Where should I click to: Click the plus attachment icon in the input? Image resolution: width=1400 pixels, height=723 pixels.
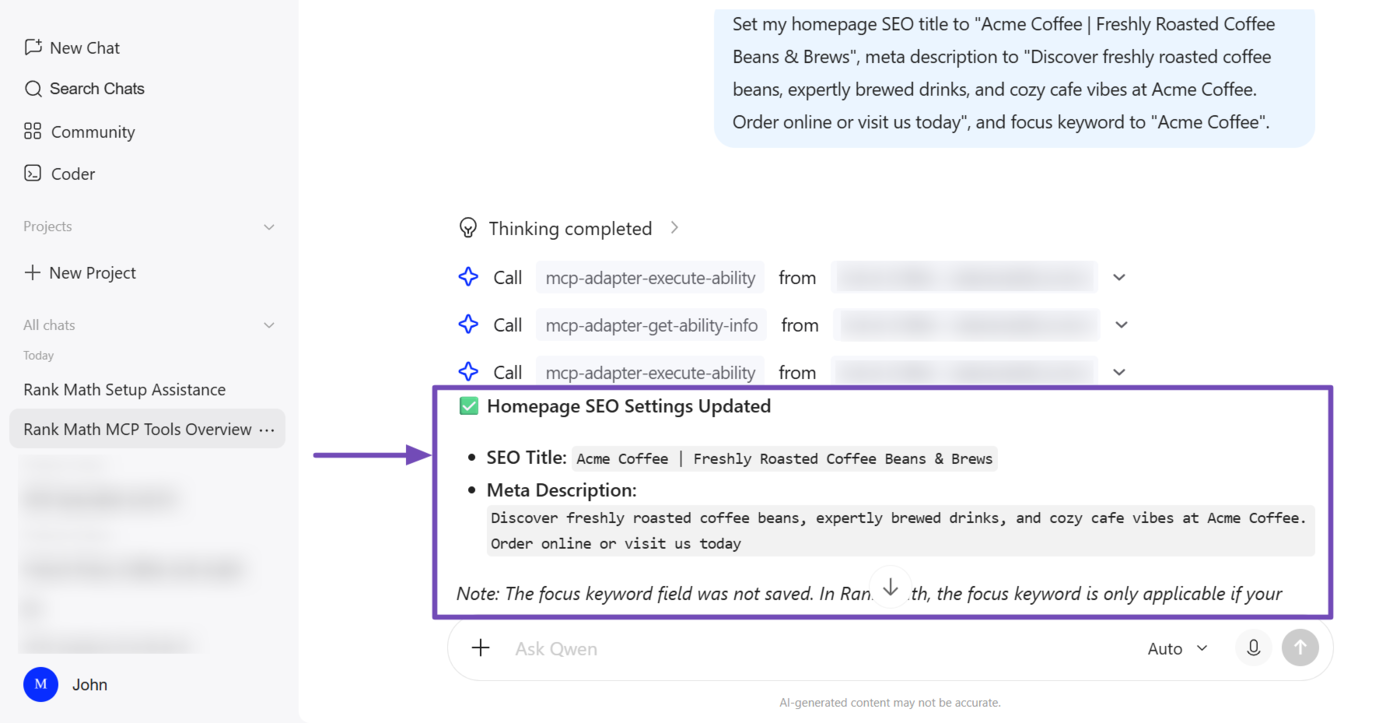pos(481,648)
